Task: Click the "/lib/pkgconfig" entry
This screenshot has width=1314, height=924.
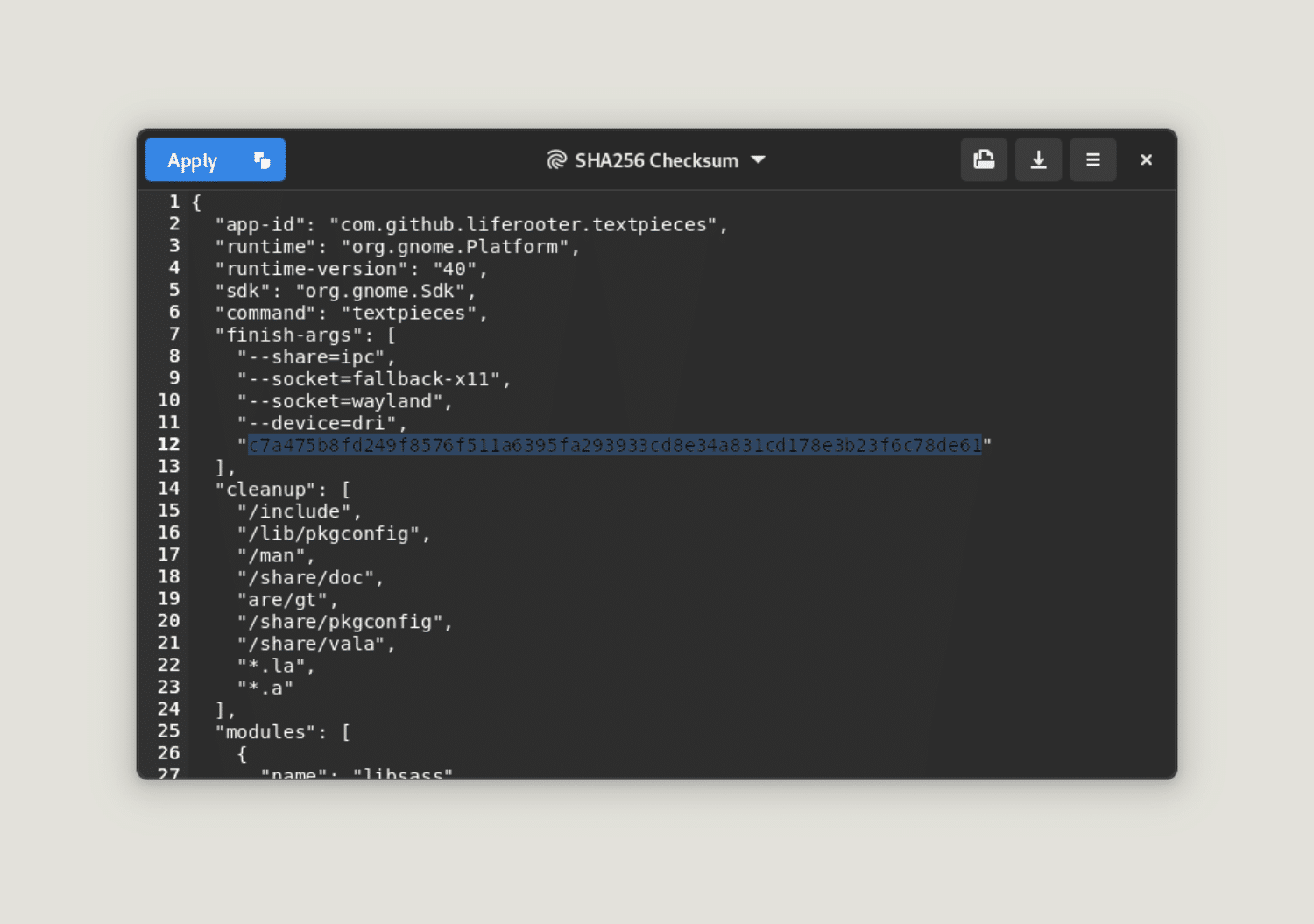Action: click(334, 533)
